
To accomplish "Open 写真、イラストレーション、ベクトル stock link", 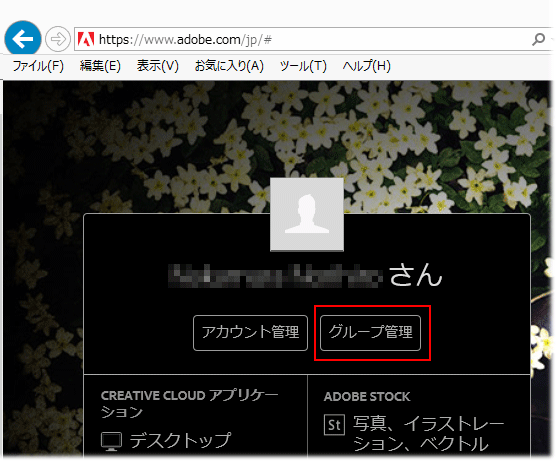I will (428, 434).
